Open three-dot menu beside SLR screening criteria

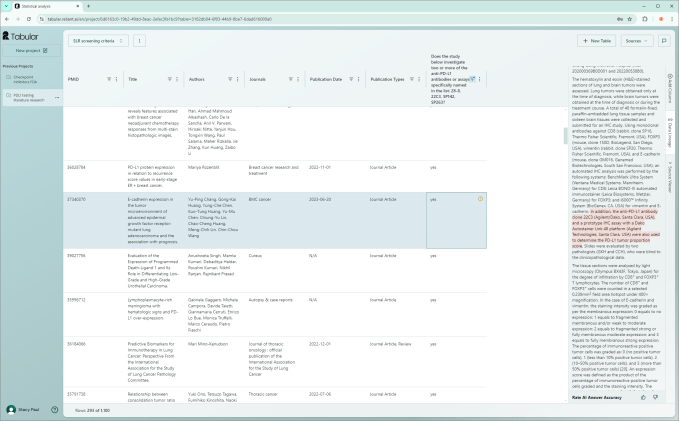click(139, 41)
